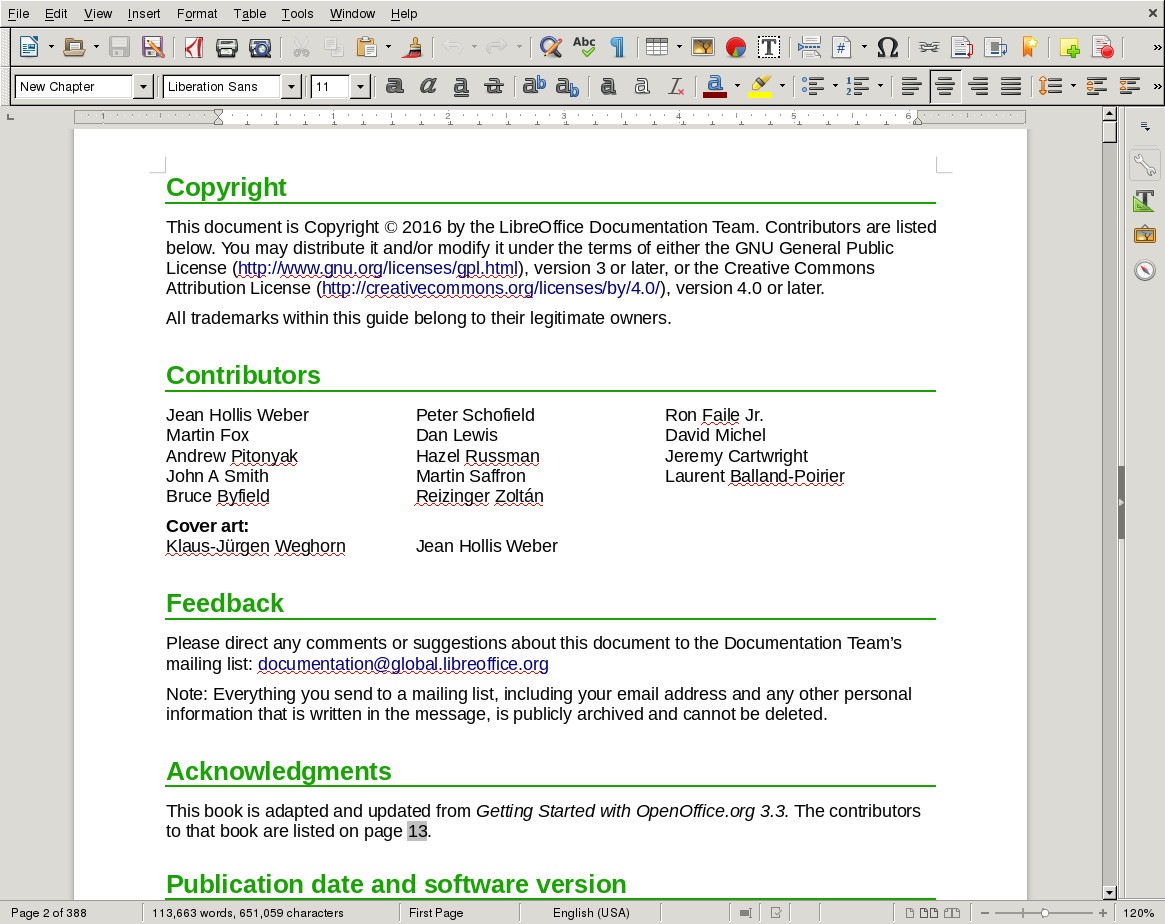Insert an endnote
Viewport: 1165px width, 924px height.
tap(996, 47)
